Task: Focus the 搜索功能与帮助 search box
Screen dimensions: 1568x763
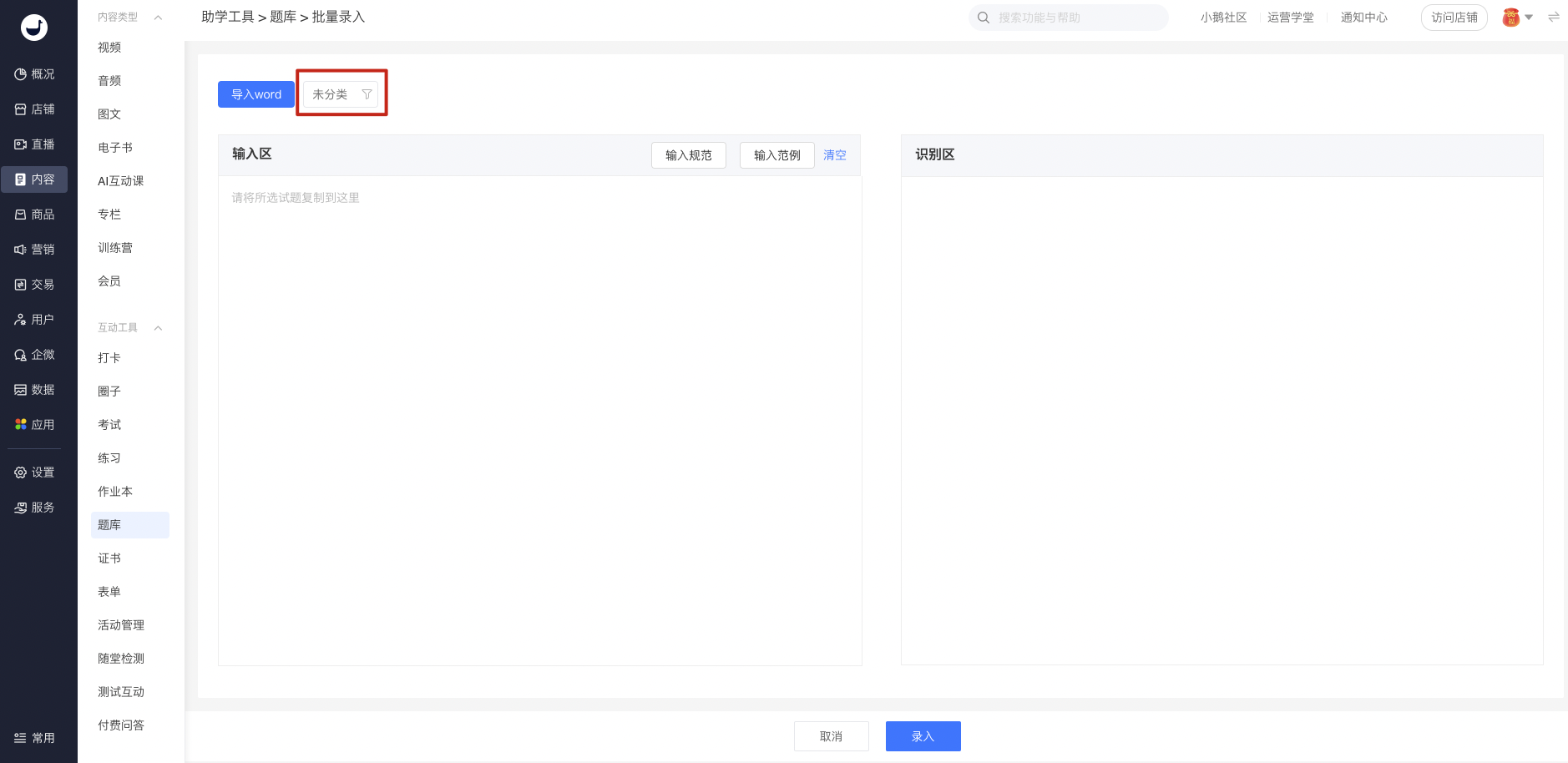Action: coord(1077,18)
